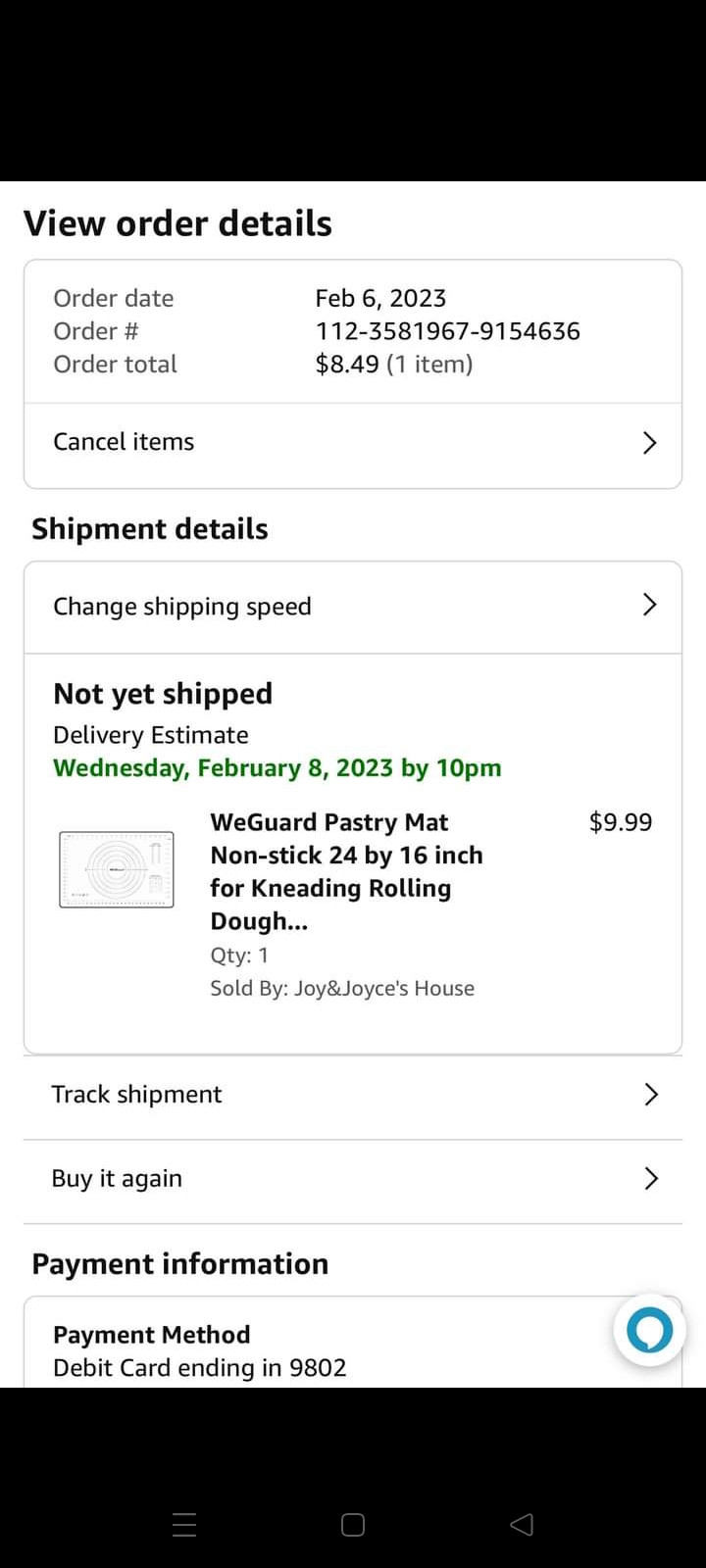The height and width of the screenshot is (1568, 706).
Task: Tap the green delivery estimate date
Action: (x=277, y=767)
